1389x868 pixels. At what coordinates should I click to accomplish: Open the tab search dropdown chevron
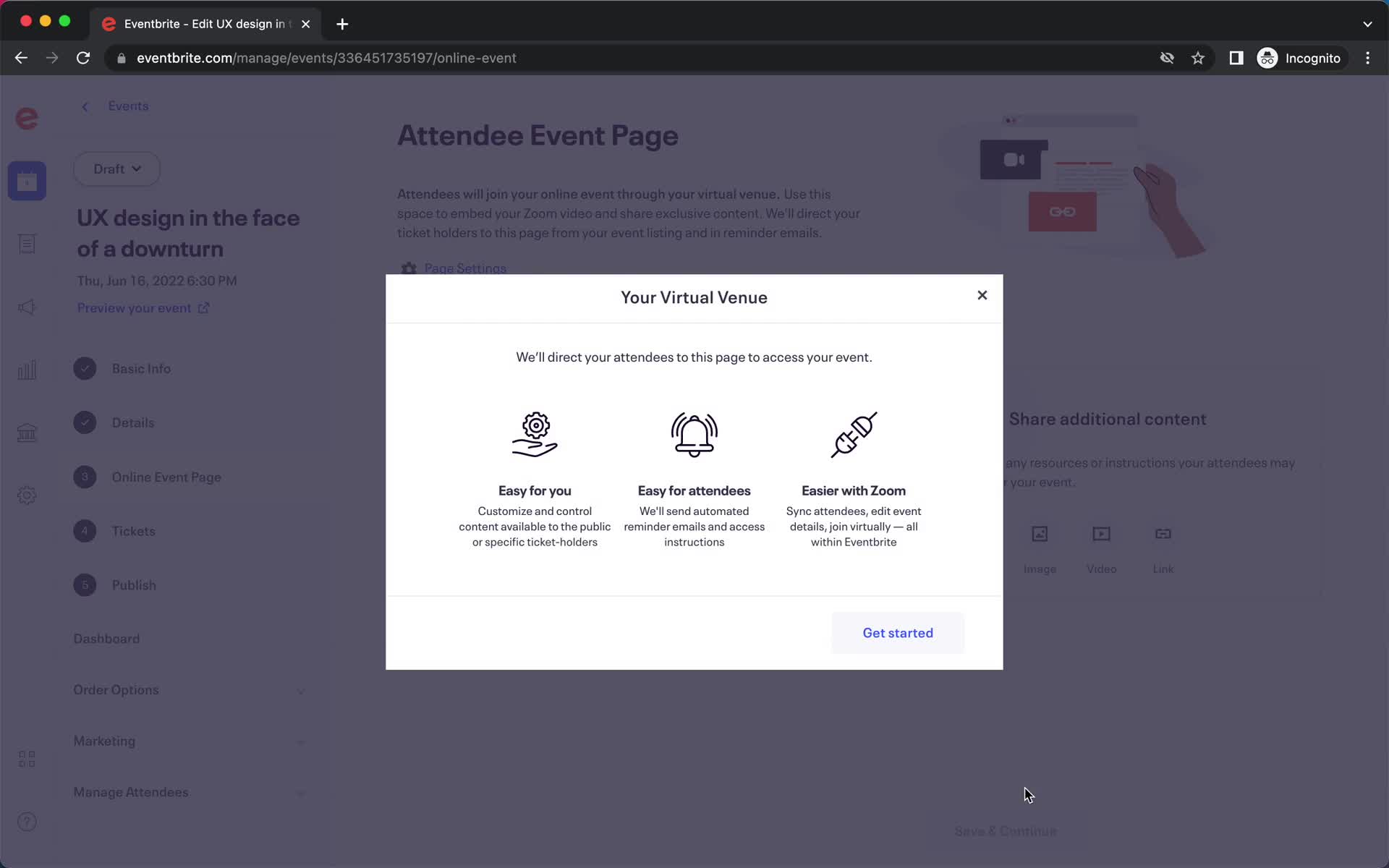click(x=1367, y=24)
